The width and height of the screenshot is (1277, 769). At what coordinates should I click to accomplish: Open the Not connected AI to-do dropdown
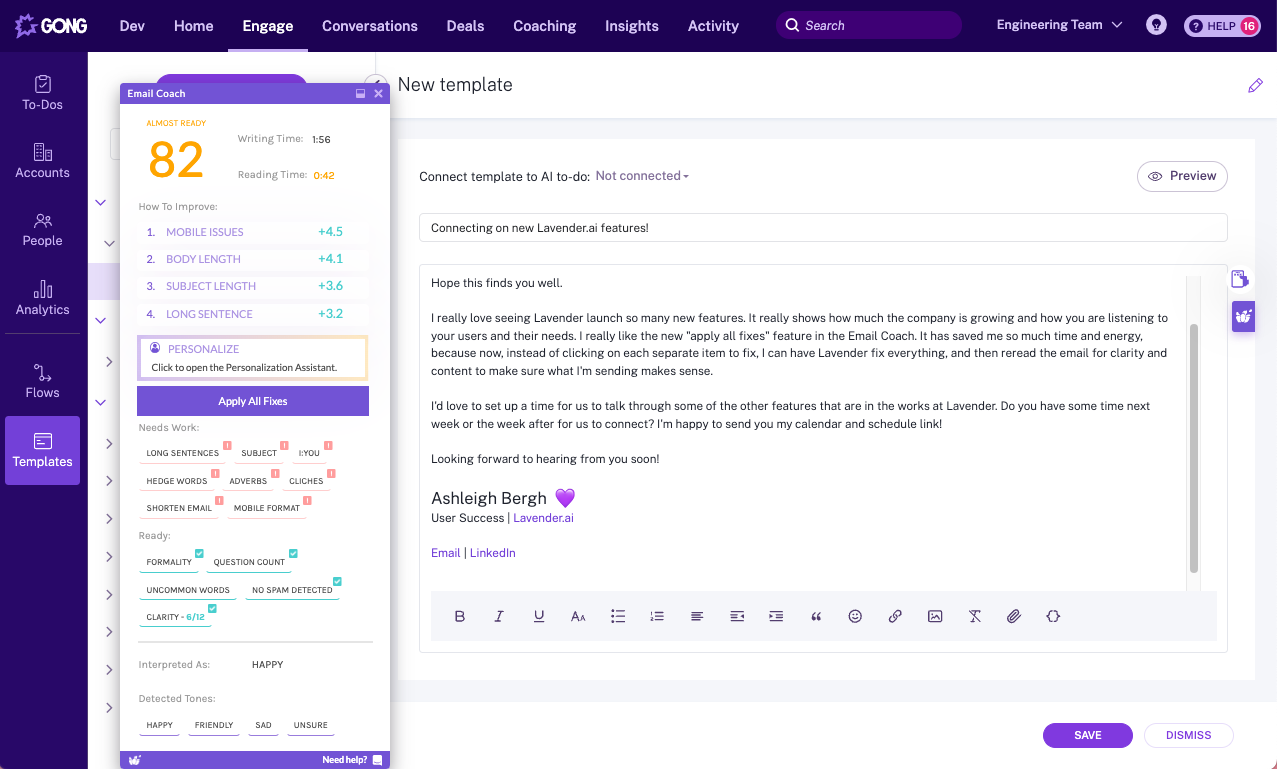pyautogui.click(x=642, y=176)
